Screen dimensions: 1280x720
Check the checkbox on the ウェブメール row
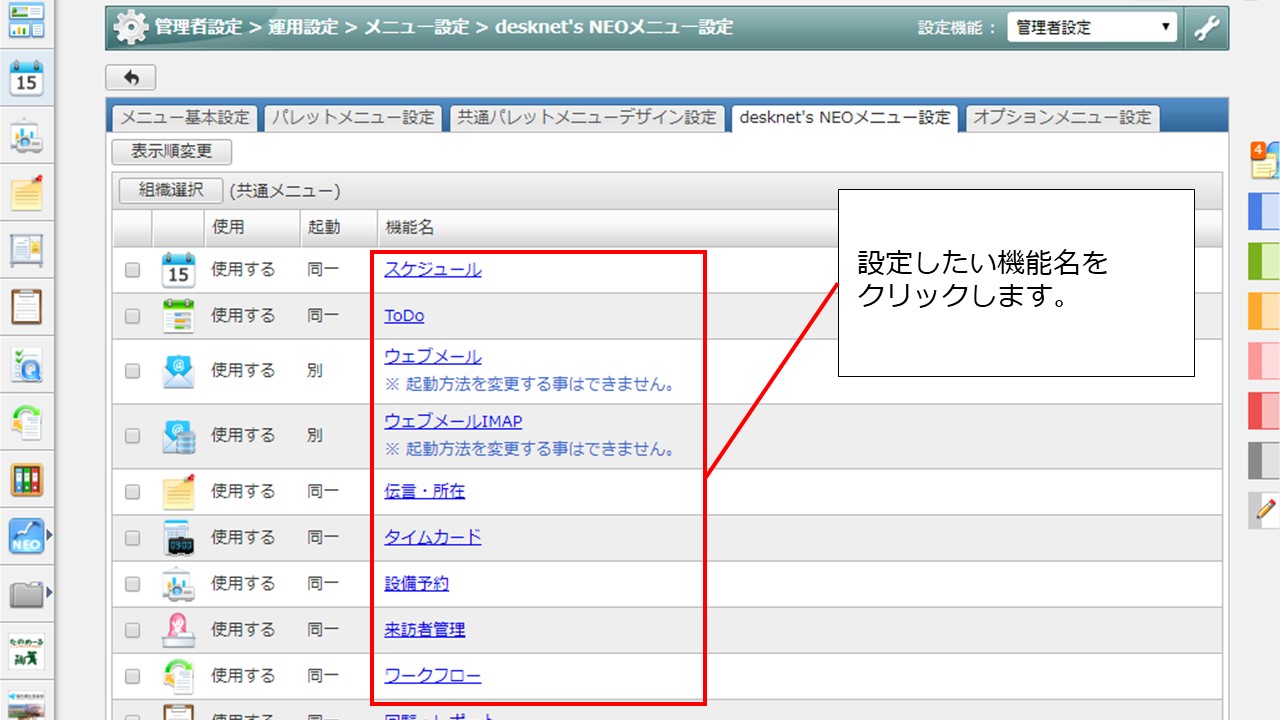(134, 370)
